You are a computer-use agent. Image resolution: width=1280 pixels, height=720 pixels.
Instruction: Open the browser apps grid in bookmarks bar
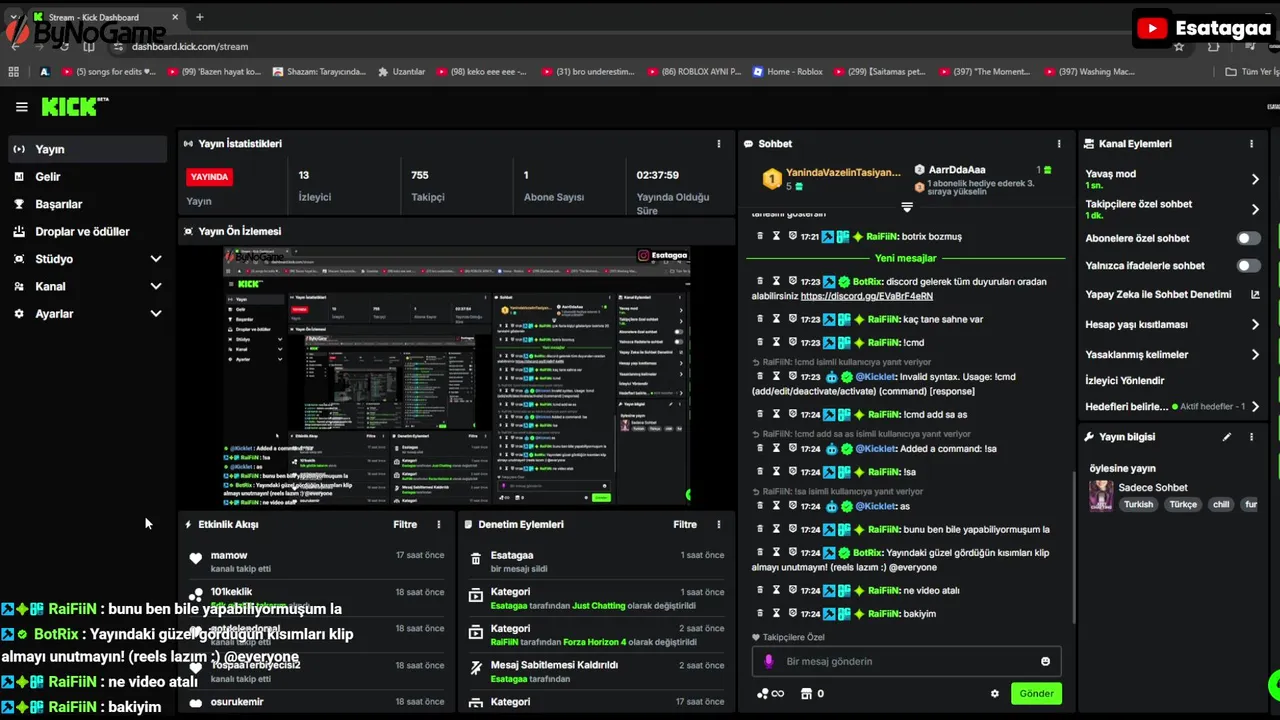14,72
